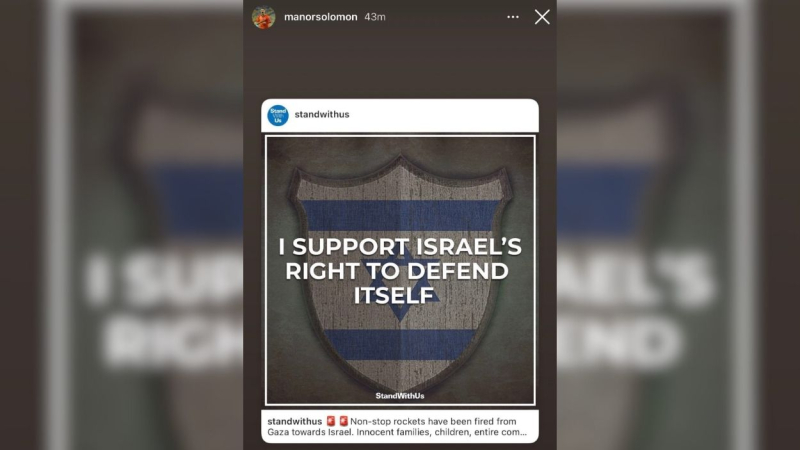The image size is (800, 450).
Task: Advance to next story via right blurred area
Action: (679, 225)
